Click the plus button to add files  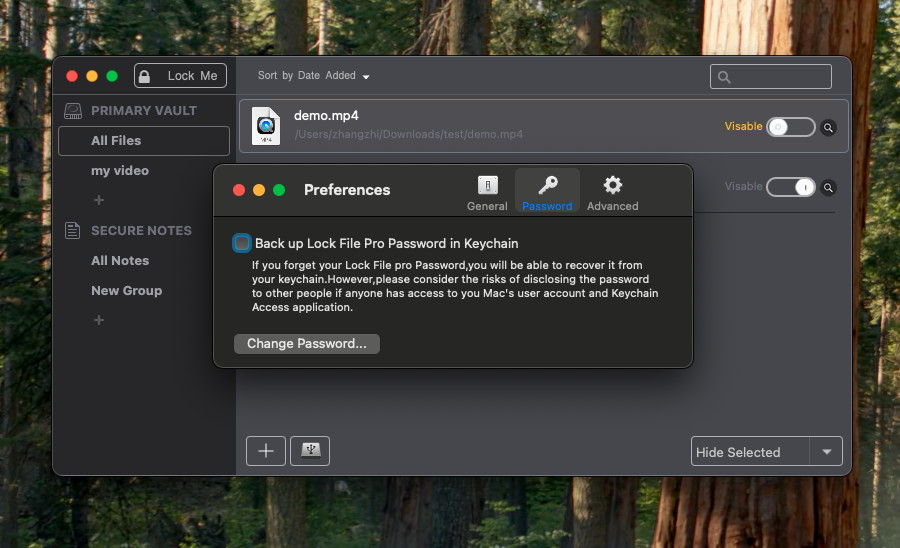[x=266, y=451]
